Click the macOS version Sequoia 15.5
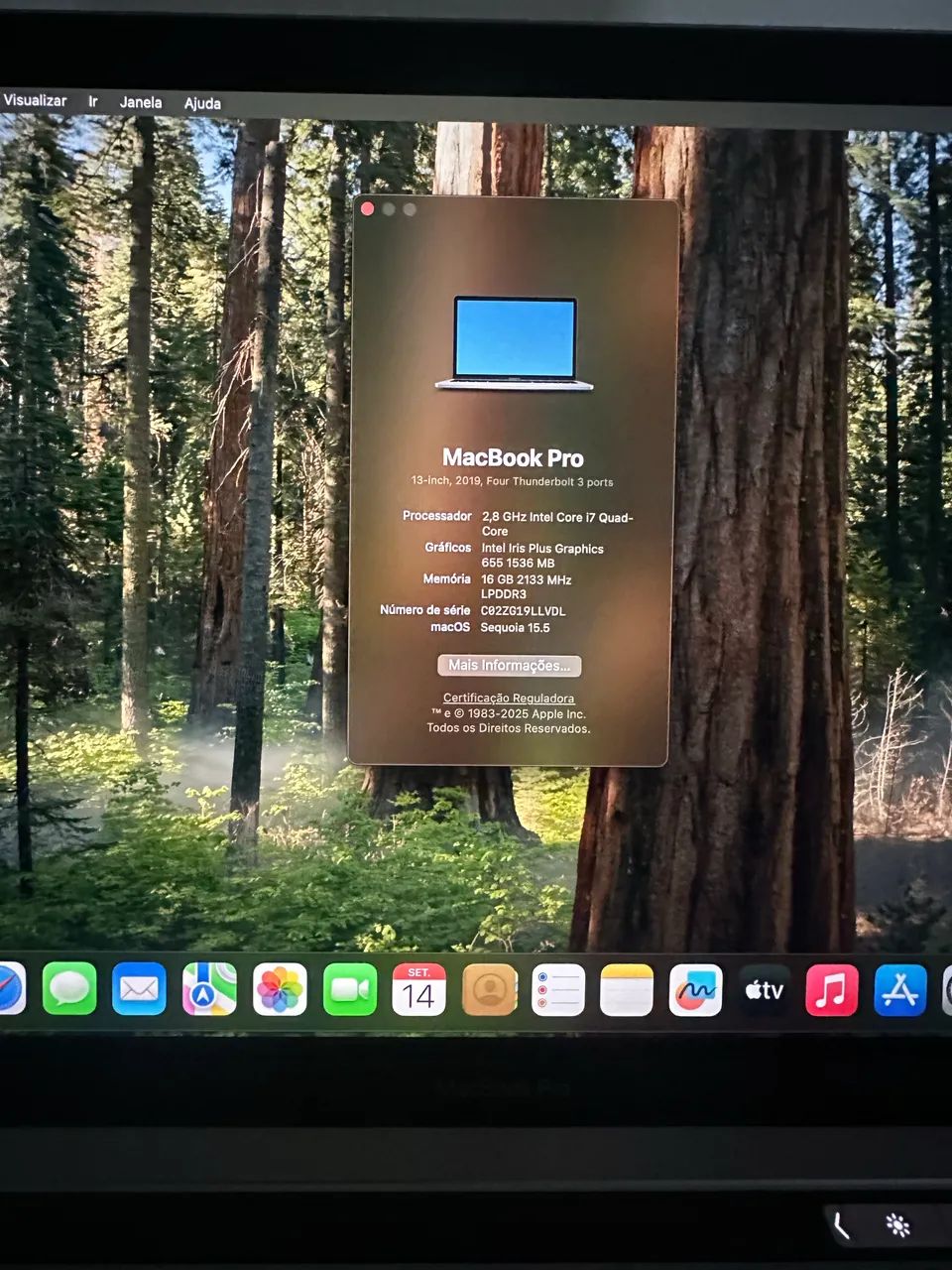 pyautogui.click(x=515, y=627)
